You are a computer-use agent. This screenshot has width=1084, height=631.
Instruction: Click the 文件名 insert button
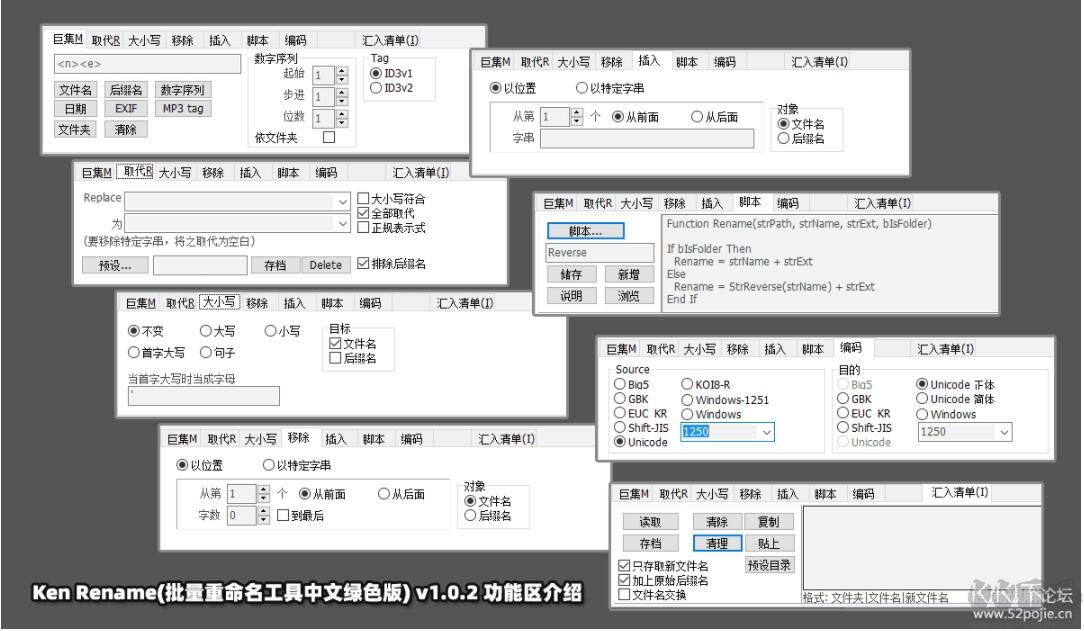(x=76, y=89)
